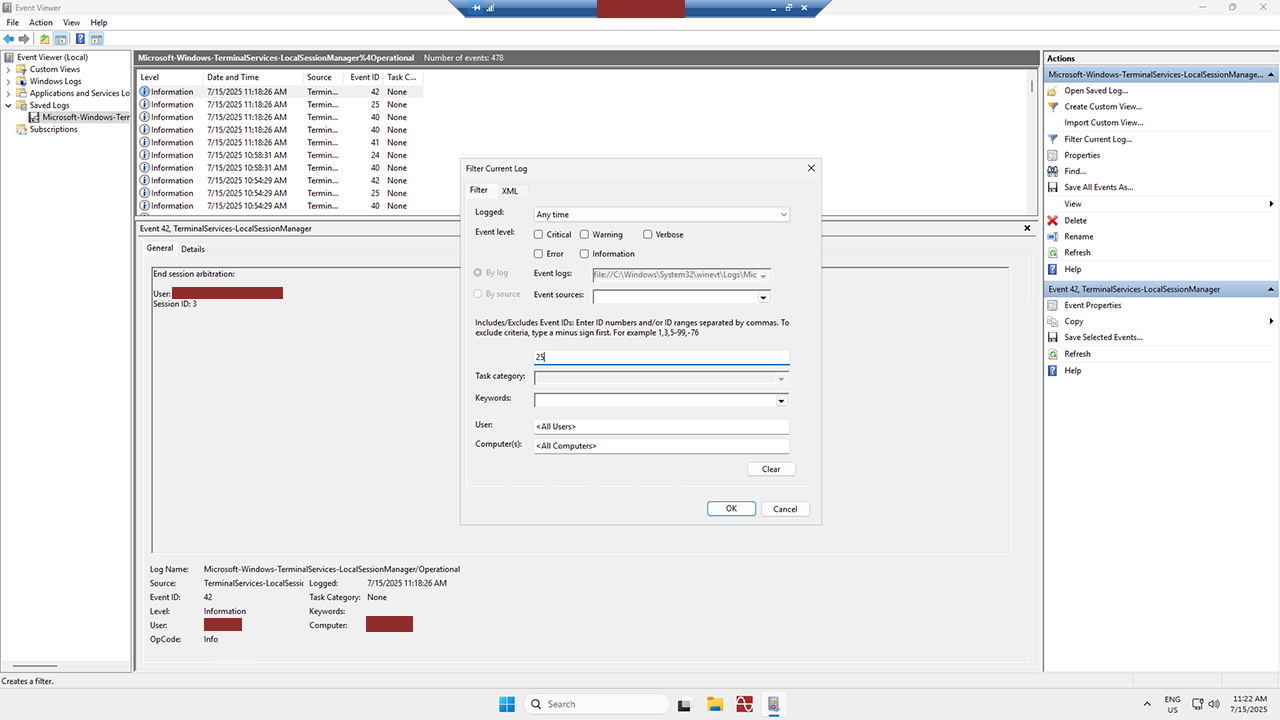This screenshot has width=1280, height=720.
Task: Click the Back arrow in the toolbar
Action: (9, 39)
